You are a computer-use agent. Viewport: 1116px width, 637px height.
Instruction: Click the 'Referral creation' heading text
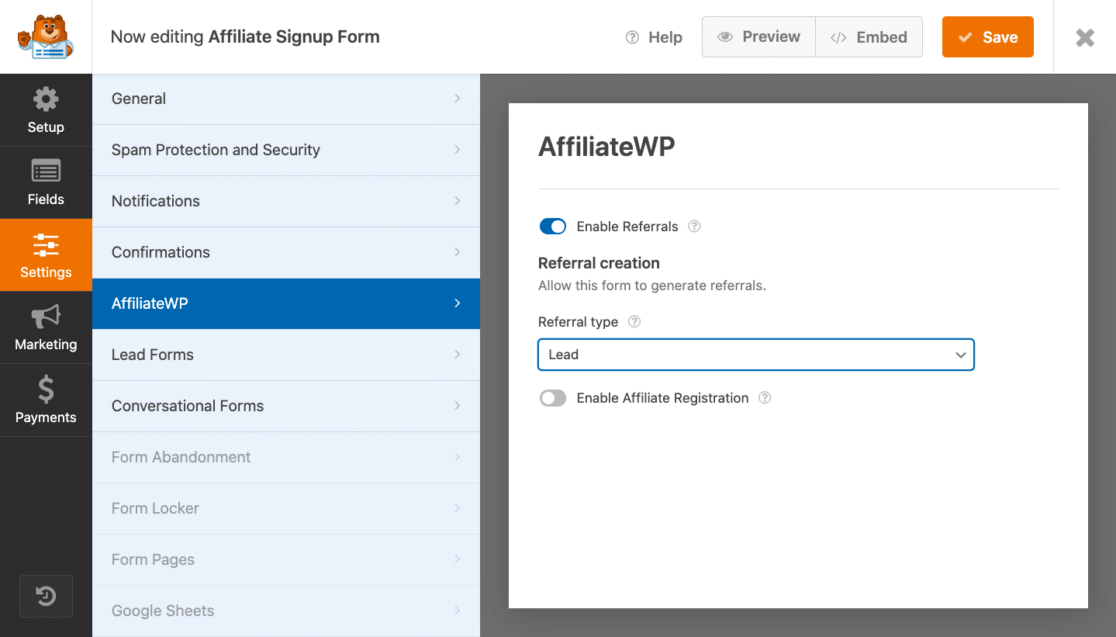click(599, 263)
